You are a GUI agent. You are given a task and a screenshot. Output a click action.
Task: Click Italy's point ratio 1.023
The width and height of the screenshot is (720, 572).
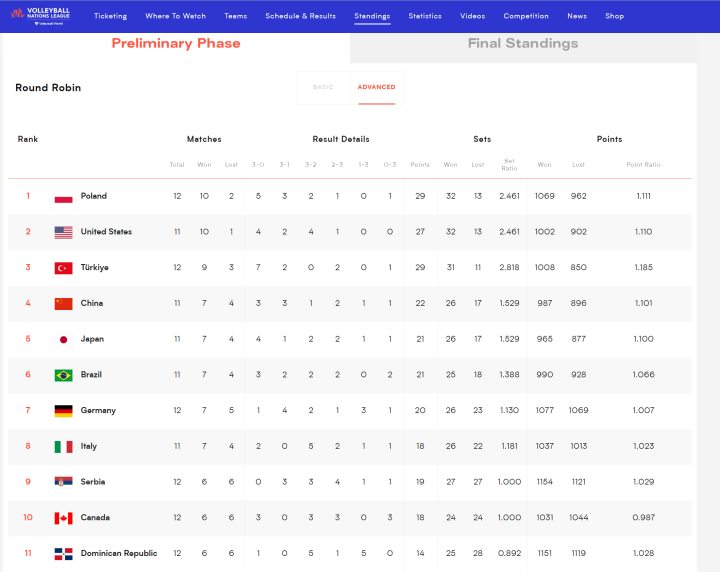(643, 446)
